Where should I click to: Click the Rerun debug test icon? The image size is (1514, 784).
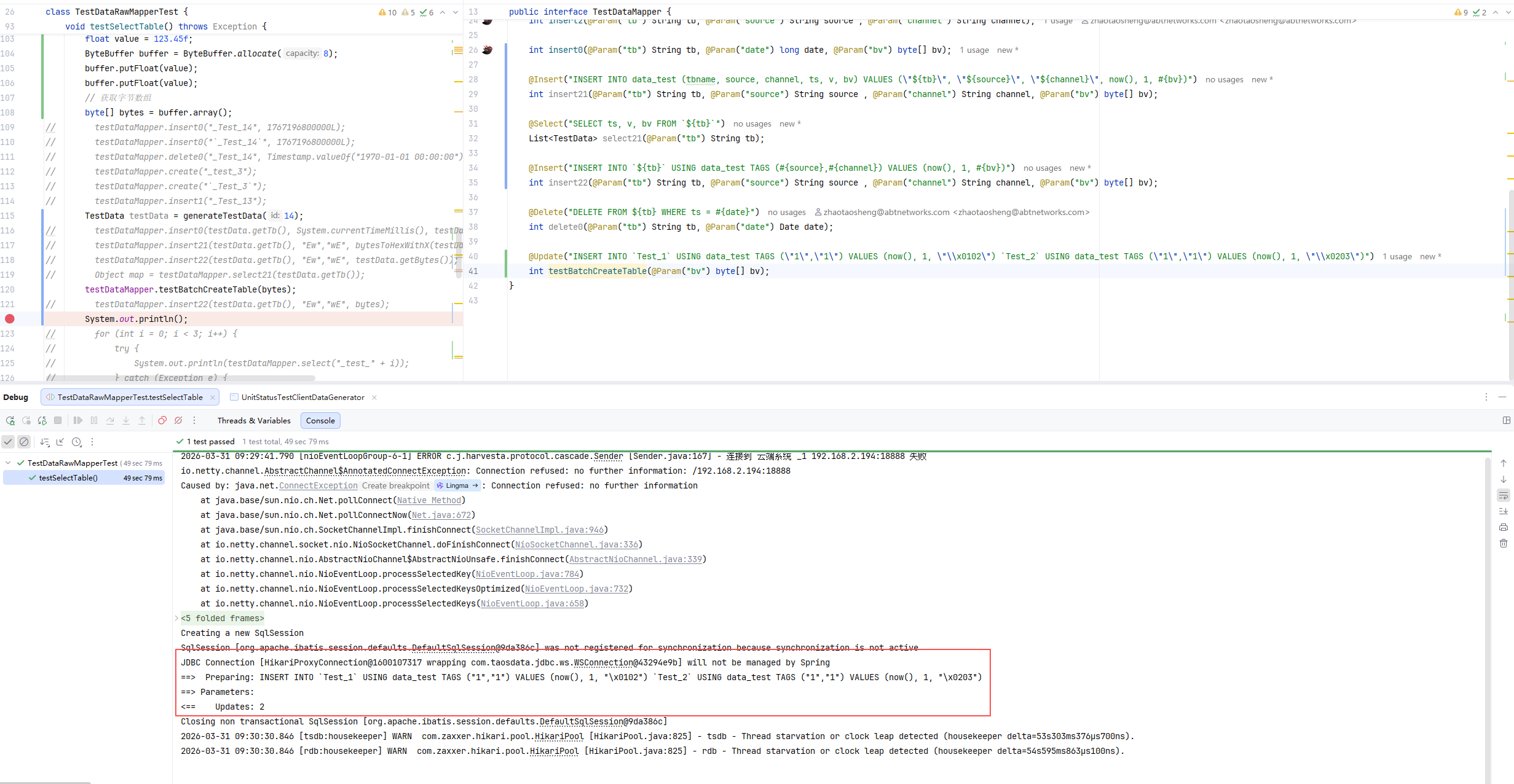[10, 421]
